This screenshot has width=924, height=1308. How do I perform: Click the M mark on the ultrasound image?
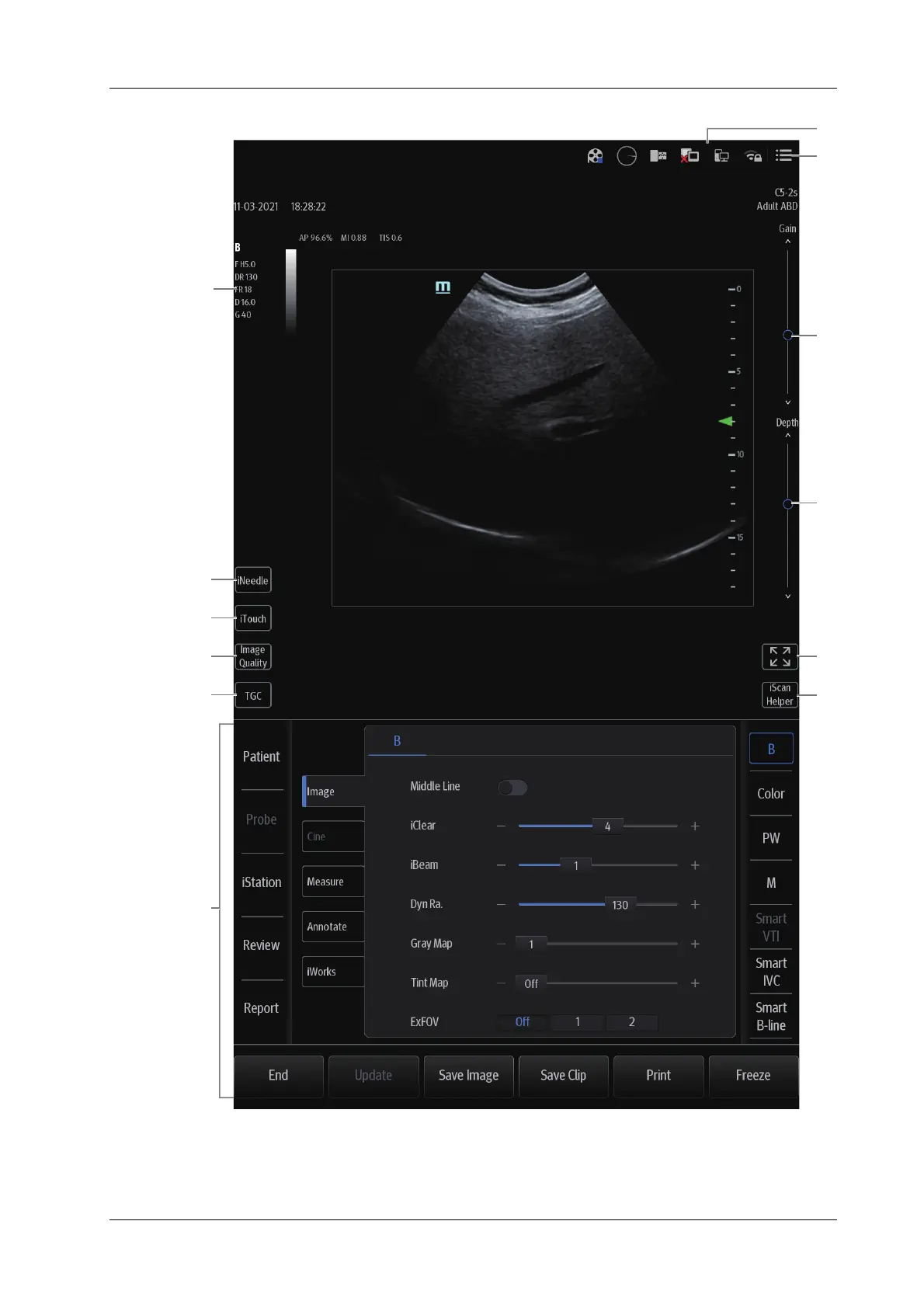coord(443,287)
